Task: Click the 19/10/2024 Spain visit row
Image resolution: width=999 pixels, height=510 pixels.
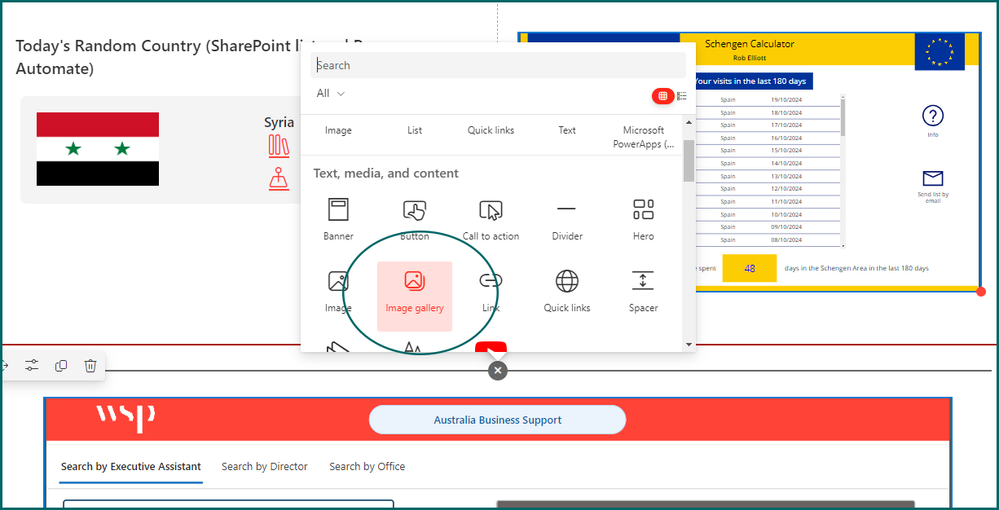Action: (768, 99)
